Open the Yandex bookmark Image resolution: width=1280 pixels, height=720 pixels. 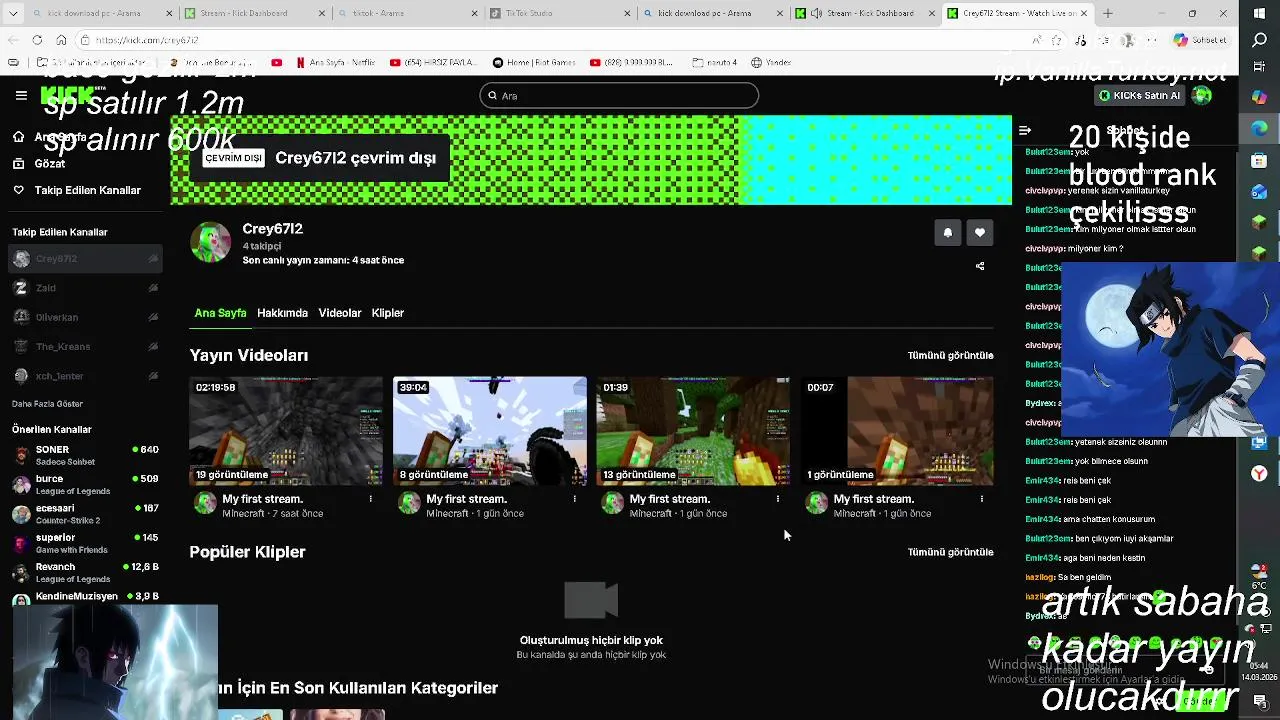click(x=772, y=62)
